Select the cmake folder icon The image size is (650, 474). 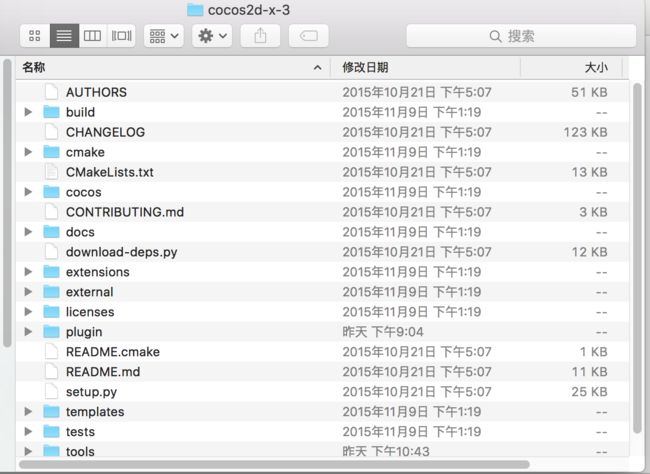coord(51,152)
